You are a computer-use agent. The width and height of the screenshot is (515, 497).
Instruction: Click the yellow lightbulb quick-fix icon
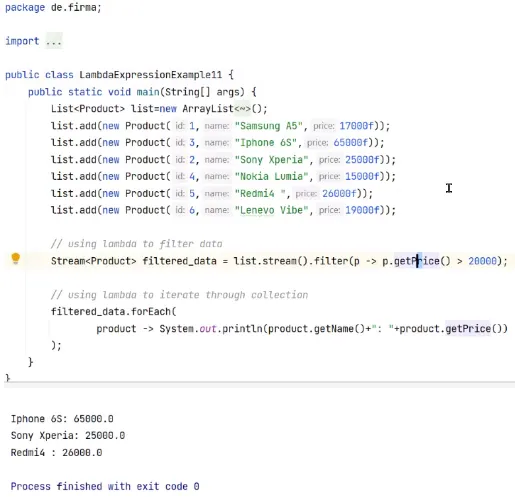pos(16,258)
